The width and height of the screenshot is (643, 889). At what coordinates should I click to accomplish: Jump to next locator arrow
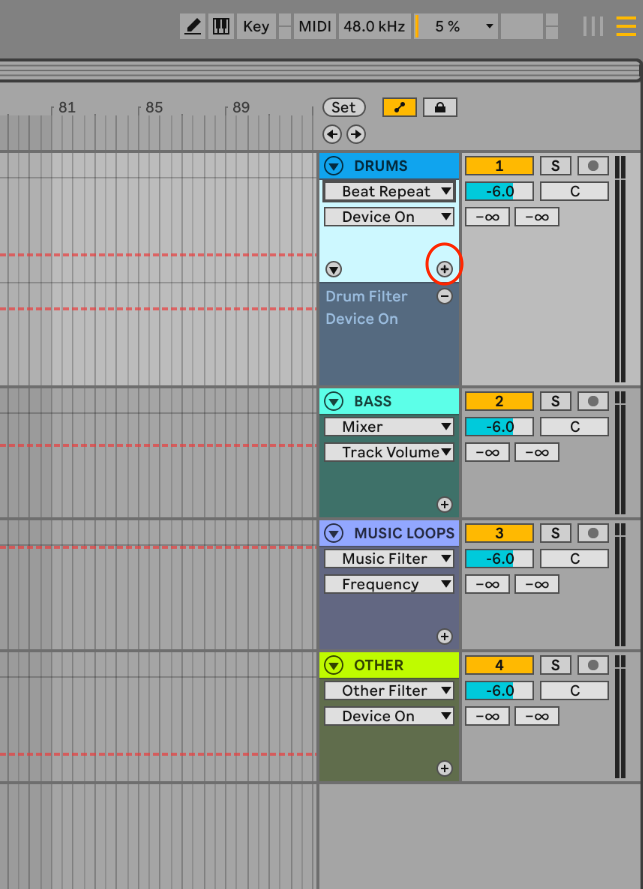tap(356, 134)
